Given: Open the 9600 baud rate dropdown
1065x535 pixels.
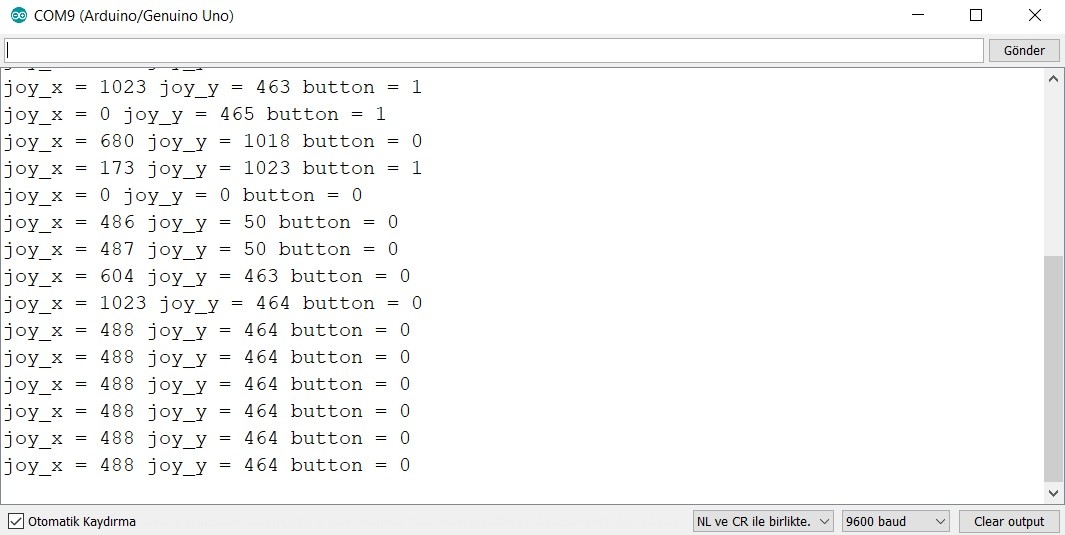Looking at the screenshot, I should (x=896, y=521).
